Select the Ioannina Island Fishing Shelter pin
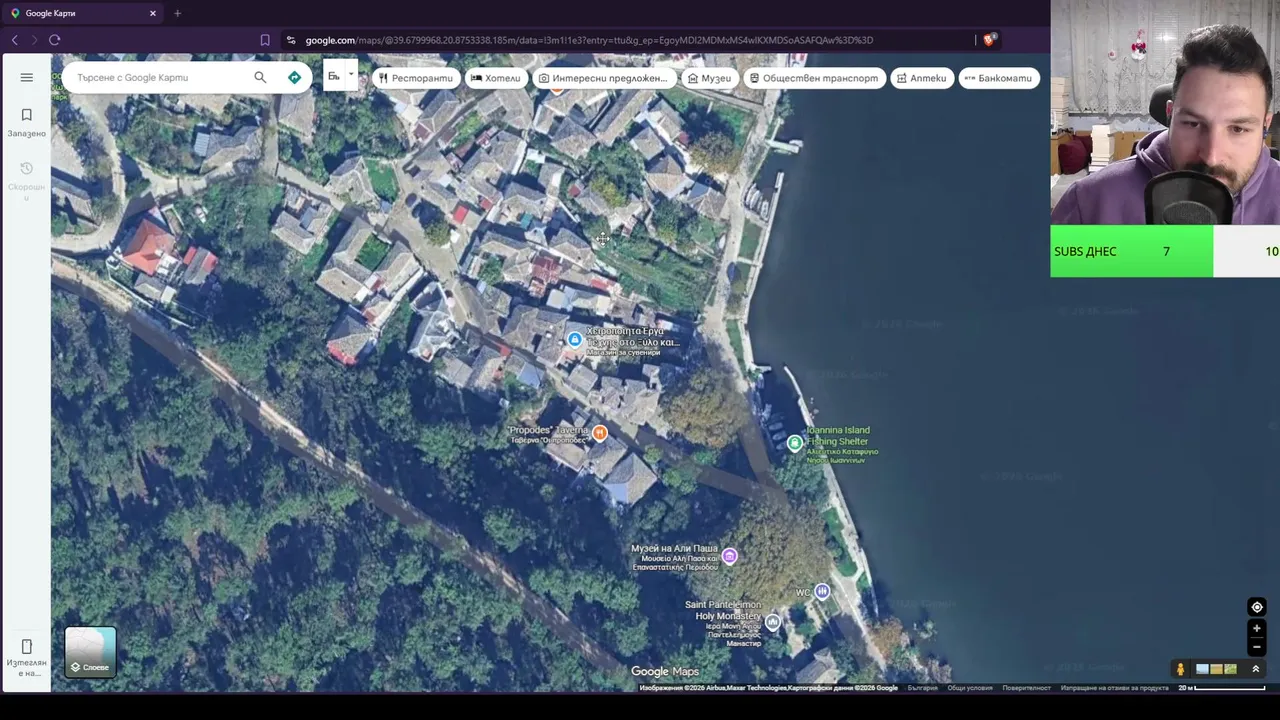 click(795, 442)
